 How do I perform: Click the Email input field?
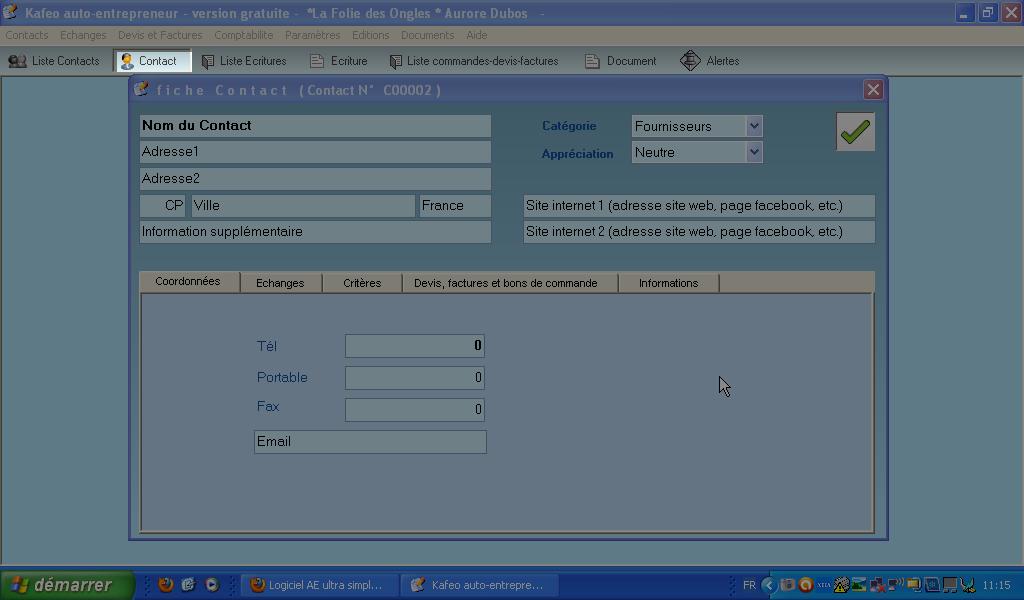(370, 442)
